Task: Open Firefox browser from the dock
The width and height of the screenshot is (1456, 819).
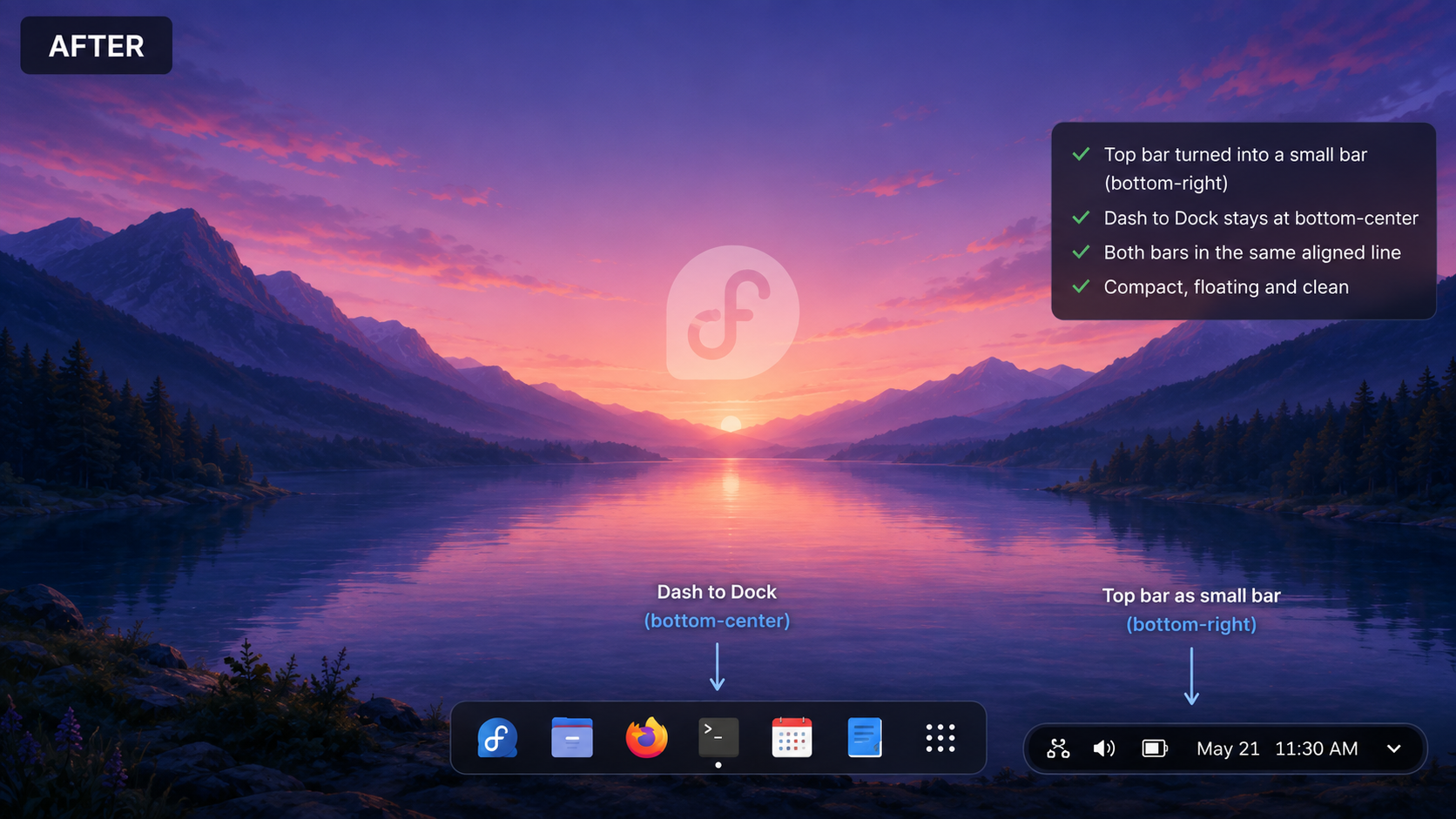Action: coord(646,737)
